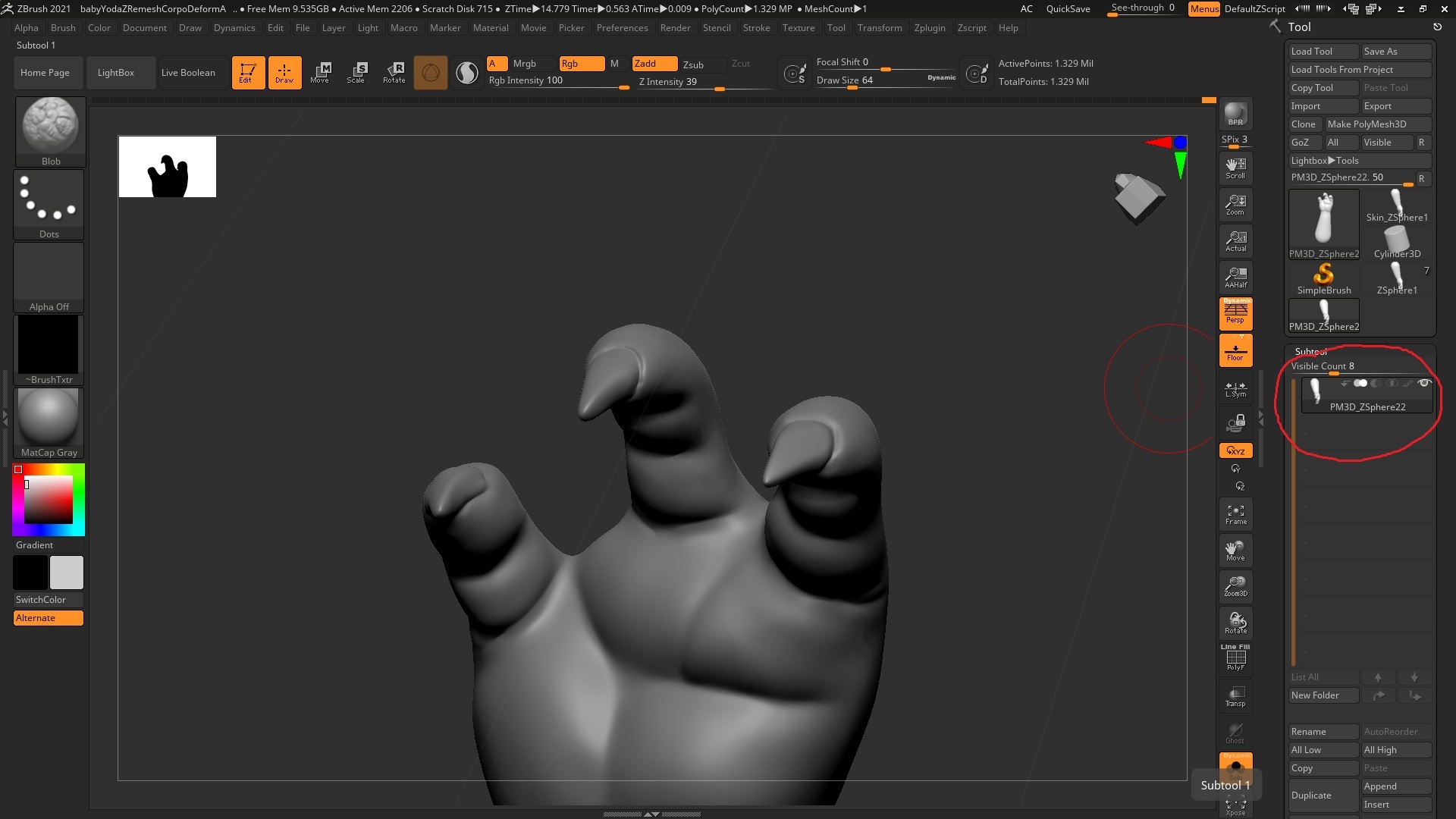The height and width of the screenshot is (819, 1456).
Task: Click the Make PolyMesh3D button
Action: pyautogui.click(x=1376, y=124)
